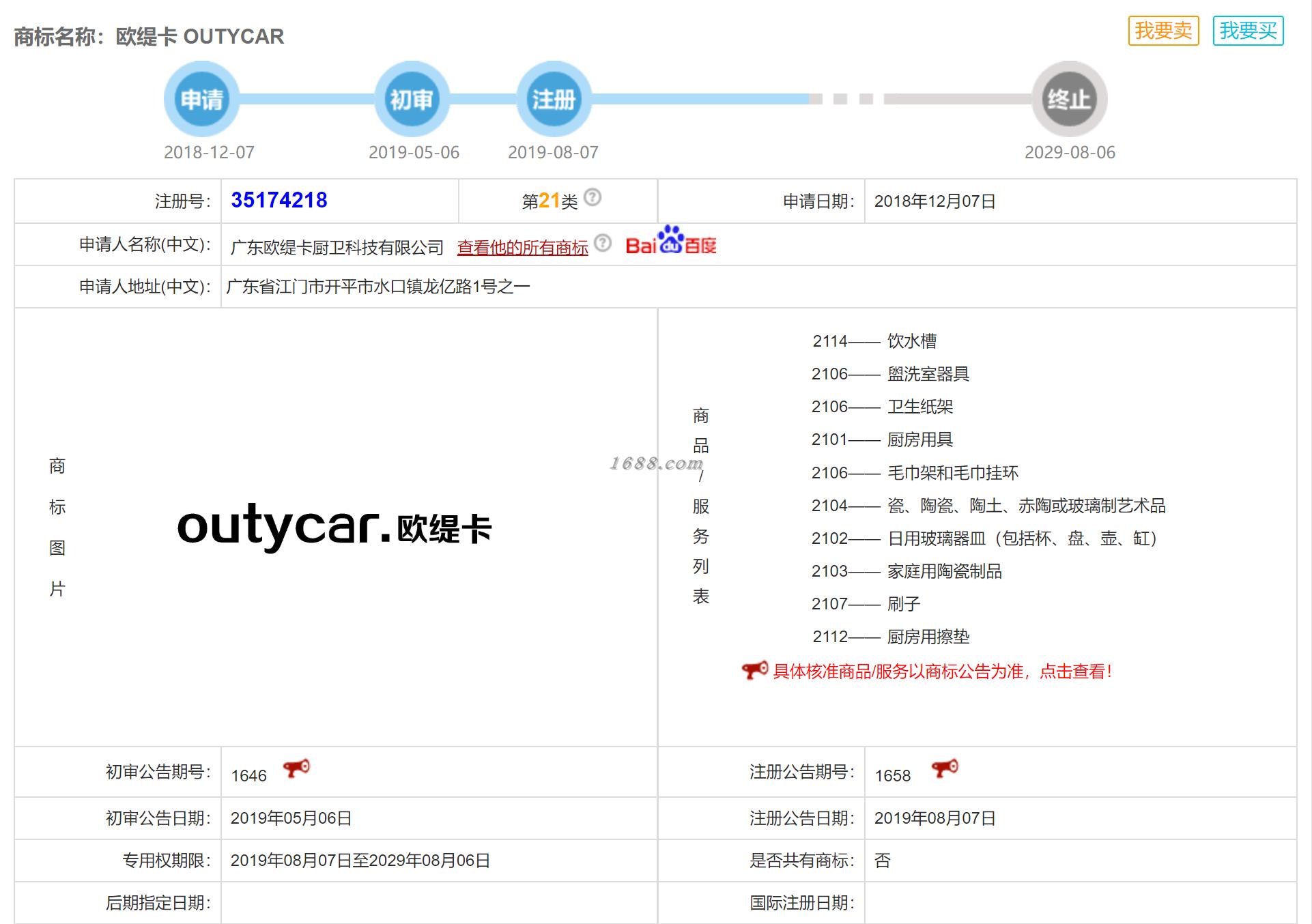Click the Baidu logo search icon

[x=671, y=241]
